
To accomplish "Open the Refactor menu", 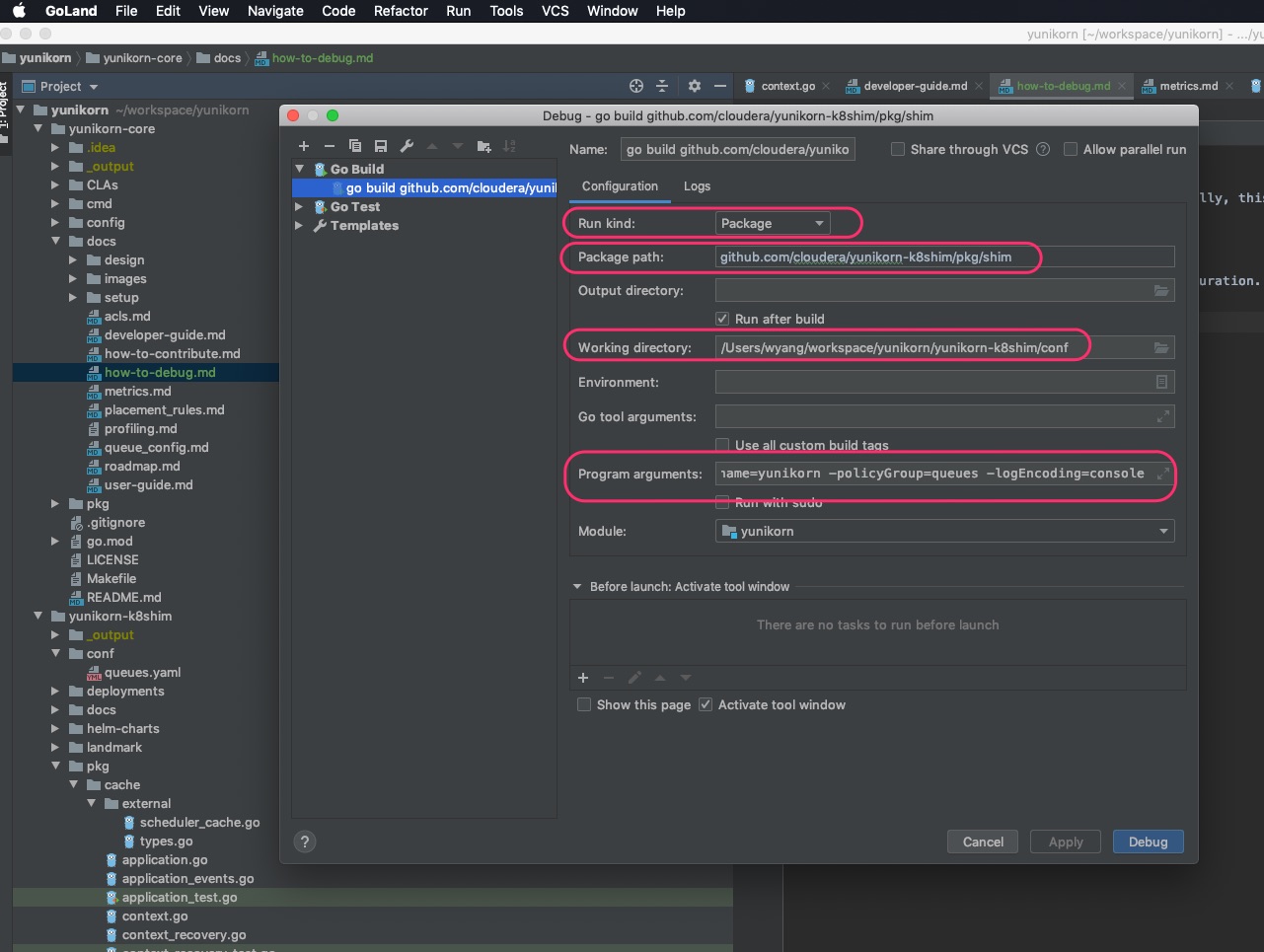I will tap(401, 11).
